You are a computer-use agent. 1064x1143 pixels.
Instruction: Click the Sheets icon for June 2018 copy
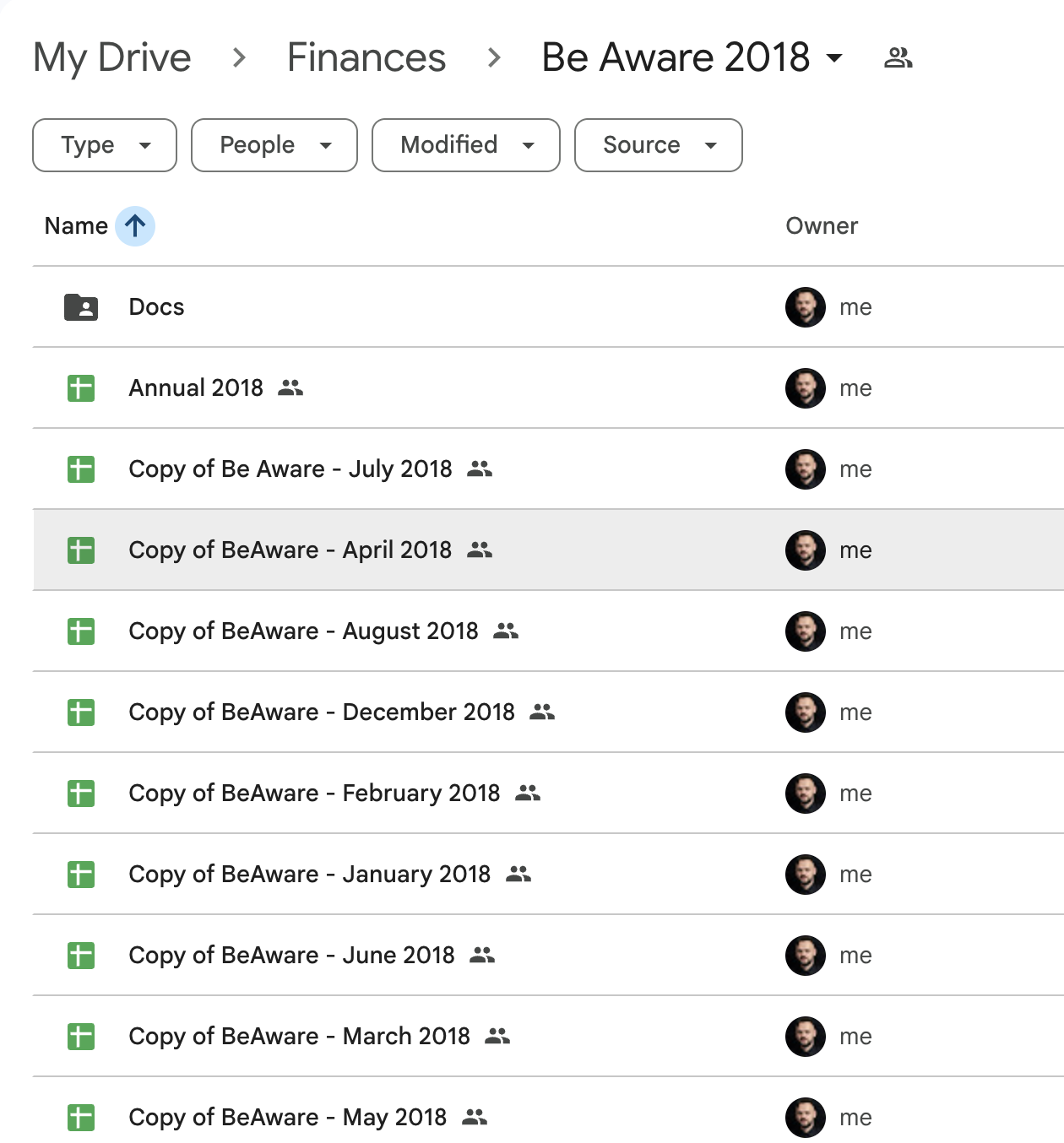[81, 956]
